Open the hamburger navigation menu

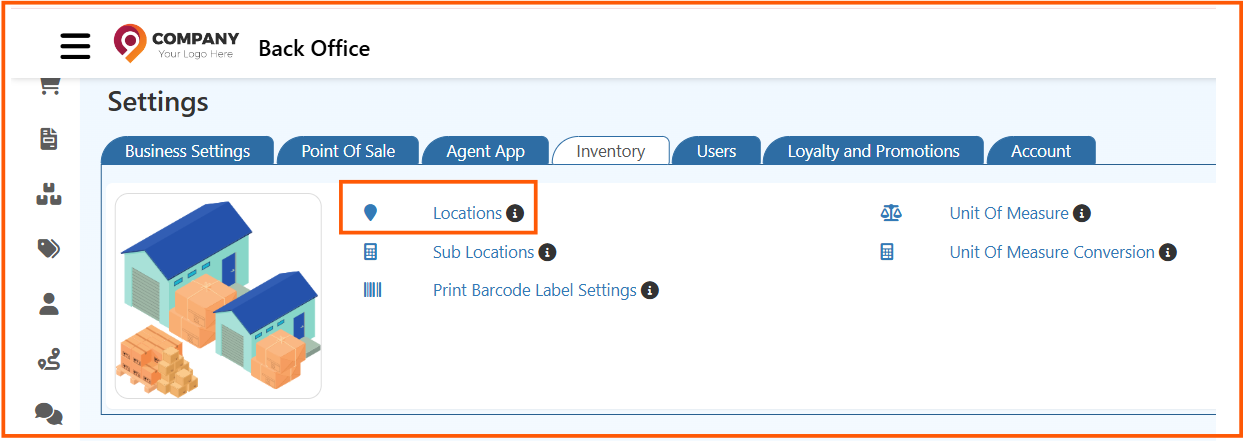point(75,46)
